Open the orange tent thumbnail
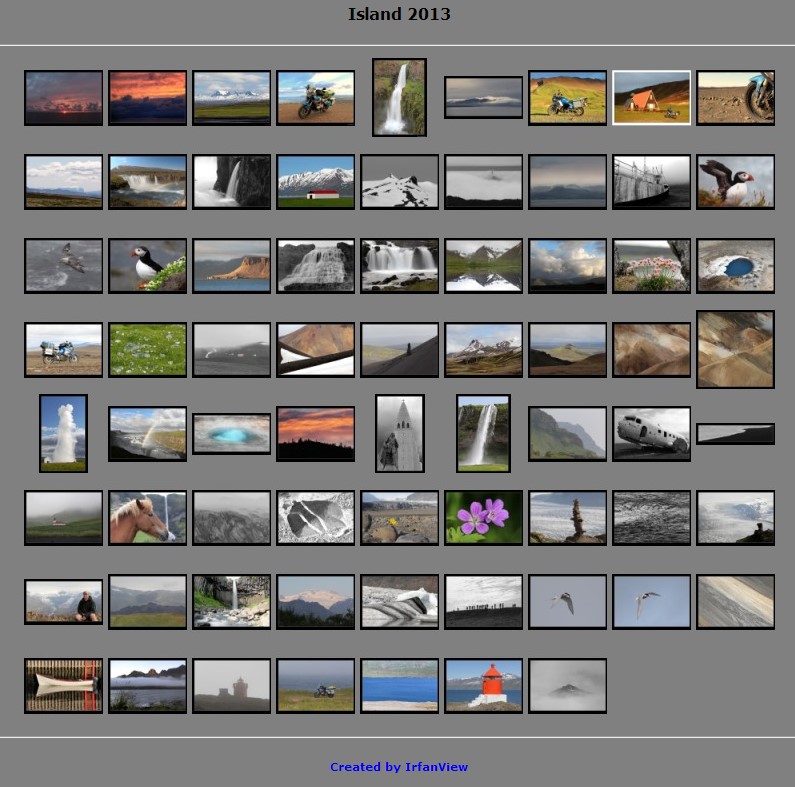Viewport: 795px width, 787px height. click(x=651, y=97)
